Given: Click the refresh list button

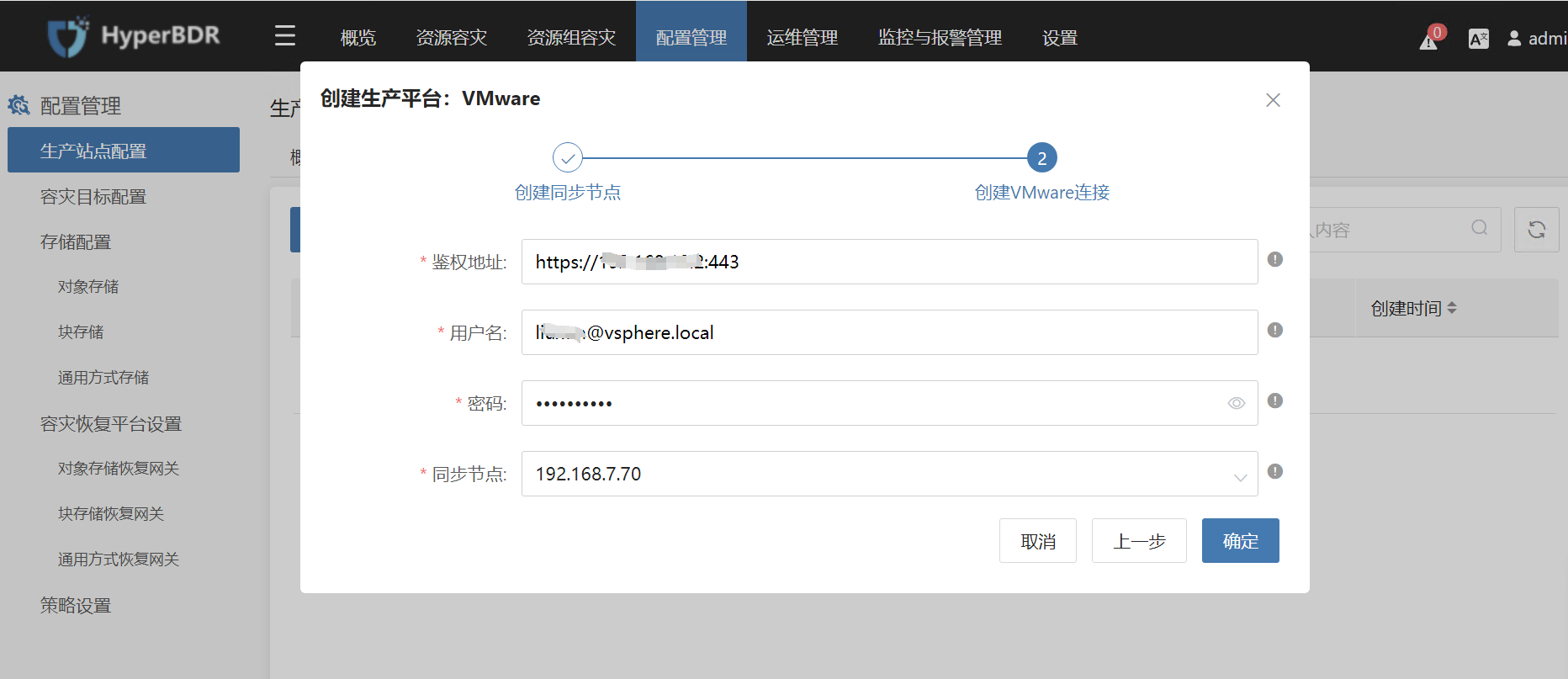Looking at the screenshot, I should [1536, 229].
